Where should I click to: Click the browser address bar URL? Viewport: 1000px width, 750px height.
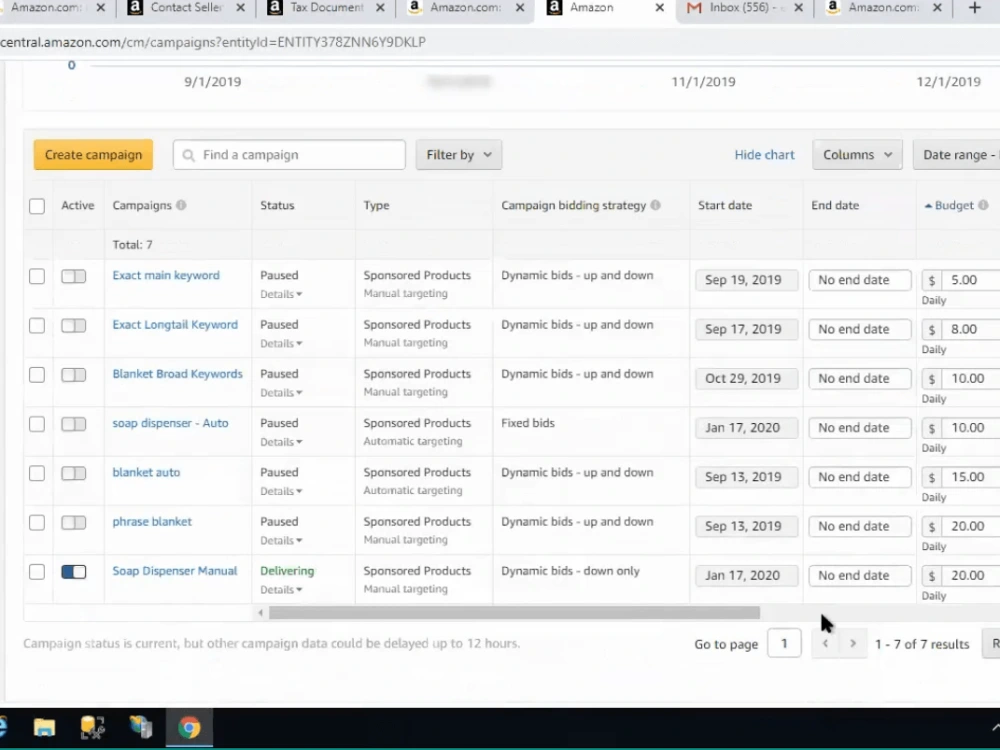point(213,43)
